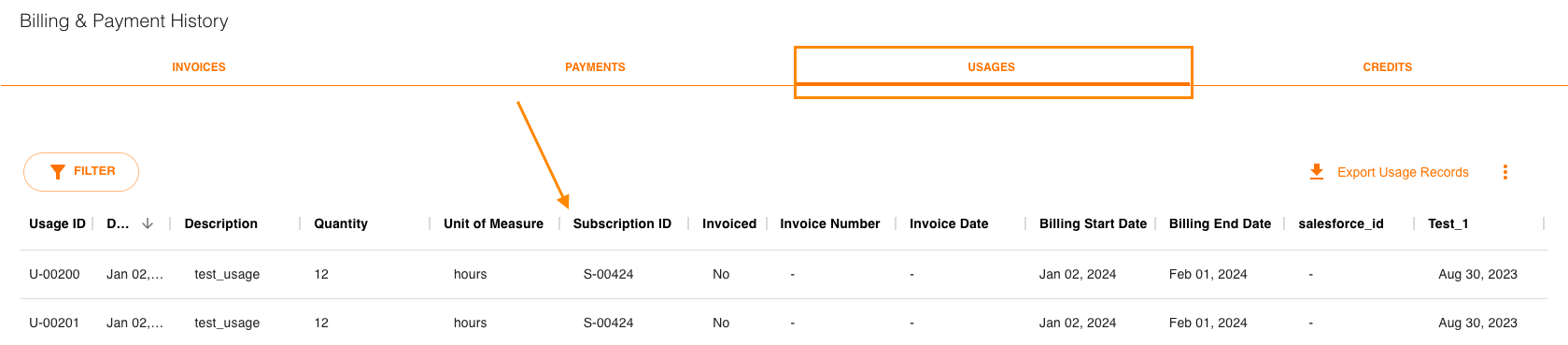Viewport: 1568px width, 345px height.
Task: Switch to the Payments tab
Action: [x=595, y=67]
